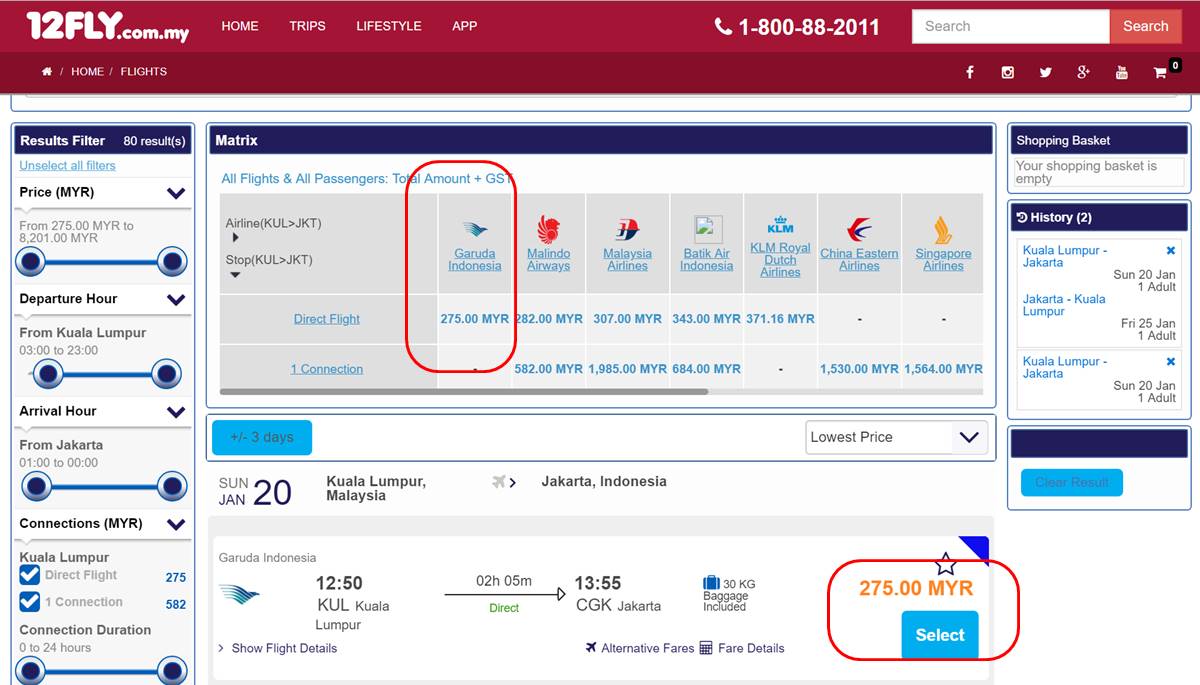1200x685 pixels.
Task: Click the KLM Royal Dutch logo
Action: point(780,225)
